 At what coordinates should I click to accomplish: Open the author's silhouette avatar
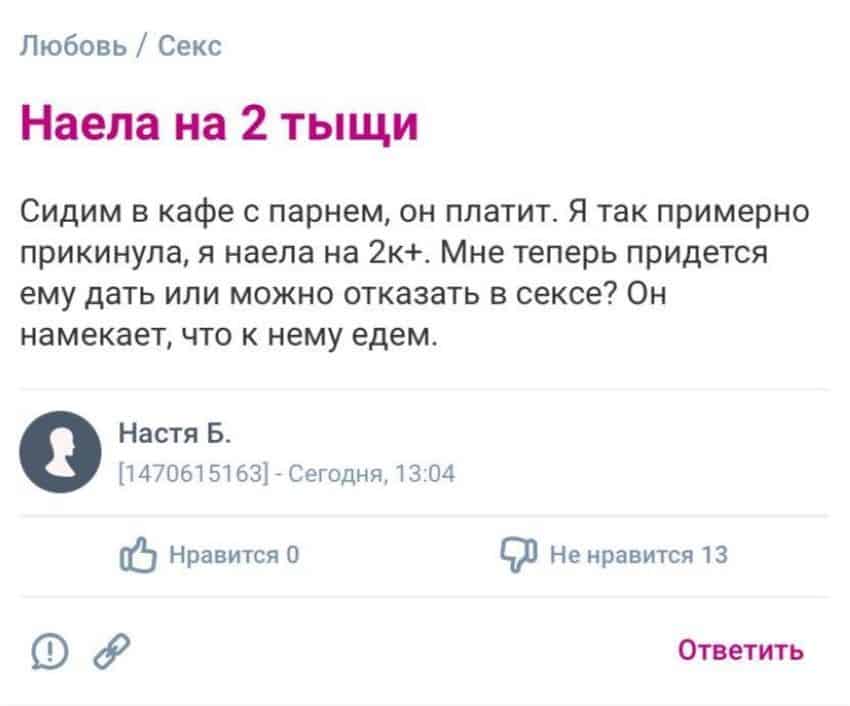(x=60, y=452)
